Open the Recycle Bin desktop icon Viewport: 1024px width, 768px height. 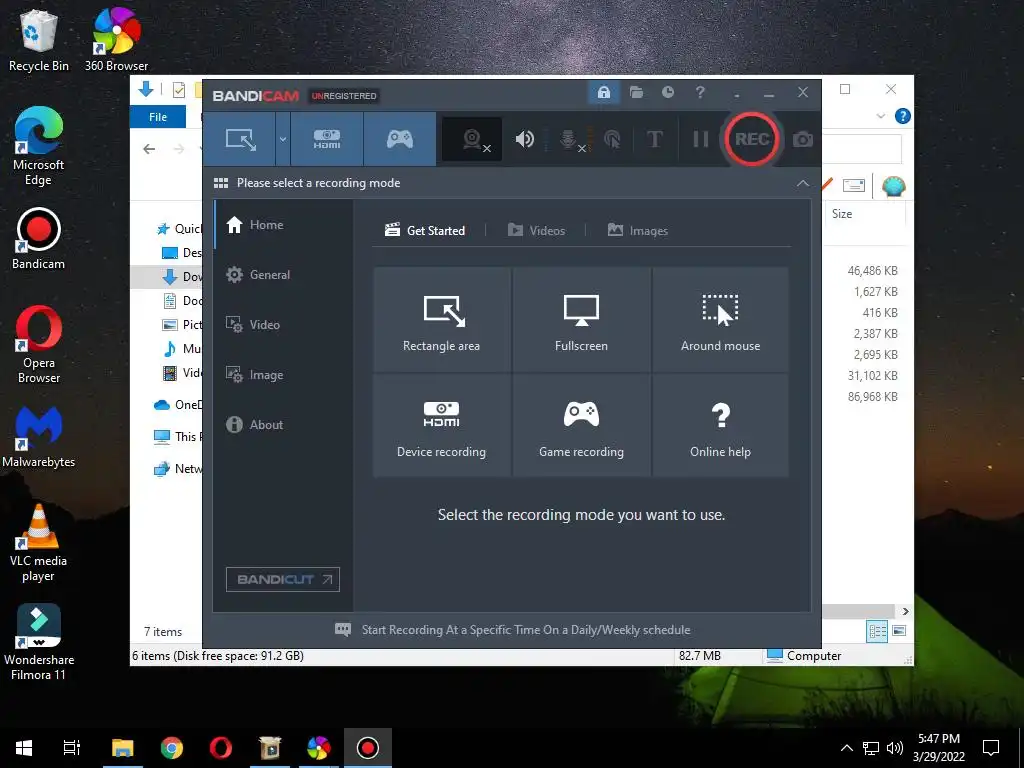pos(39,40)
